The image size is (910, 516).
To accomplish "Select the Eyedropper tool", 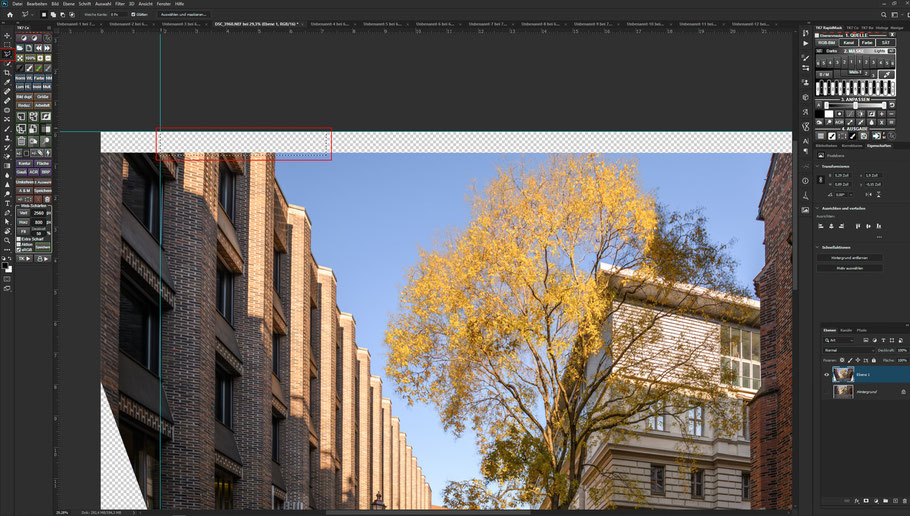I will click(7, 82).
